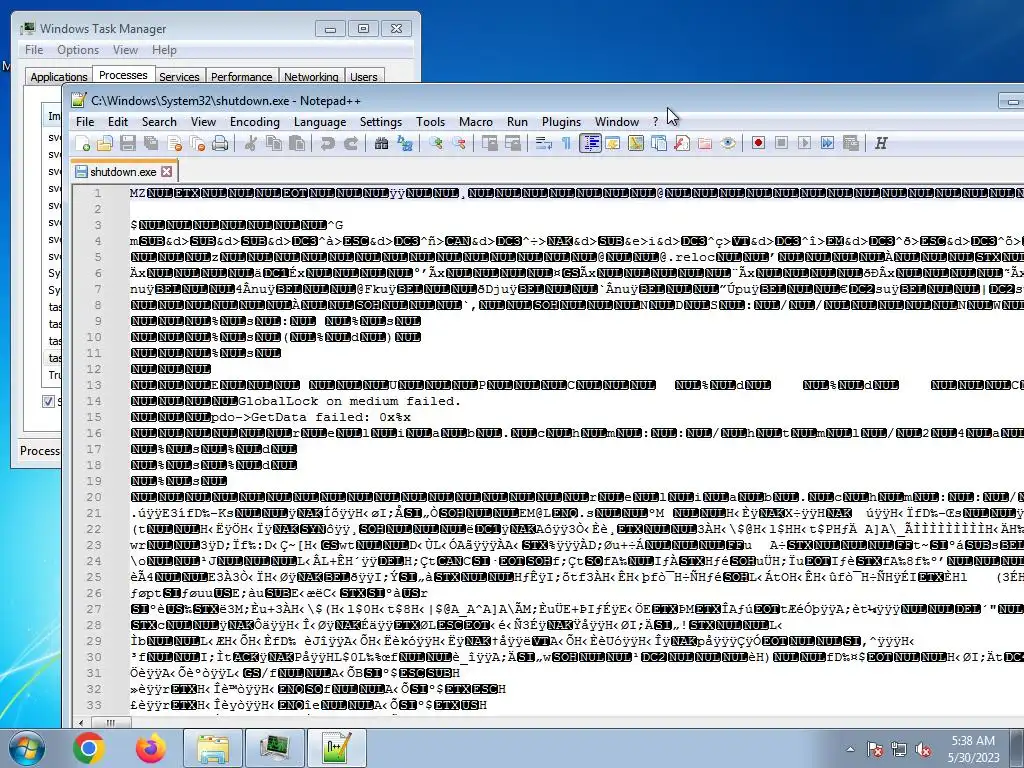Create a new file in Notepad++

82,144
